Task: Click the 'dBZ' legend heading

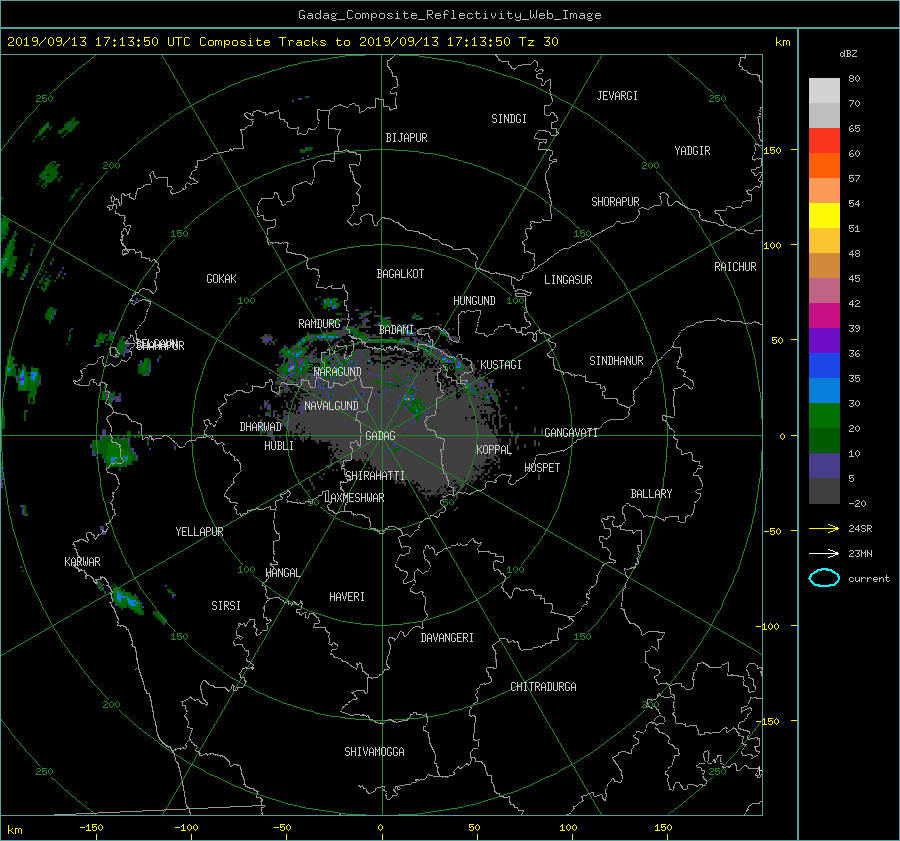Action: (848, 53)
